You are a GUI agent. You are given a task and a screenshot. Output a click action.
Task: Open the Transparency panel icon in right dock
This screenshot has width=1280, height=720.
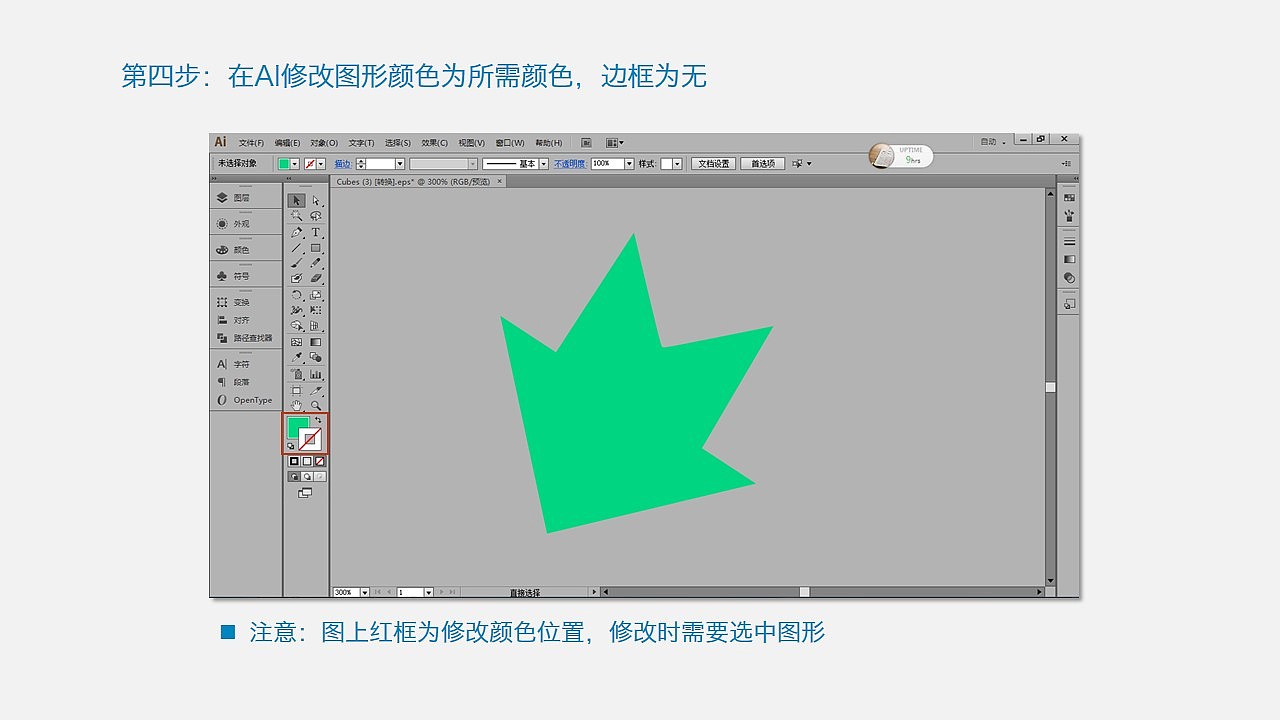click(x=1069, y=277)
